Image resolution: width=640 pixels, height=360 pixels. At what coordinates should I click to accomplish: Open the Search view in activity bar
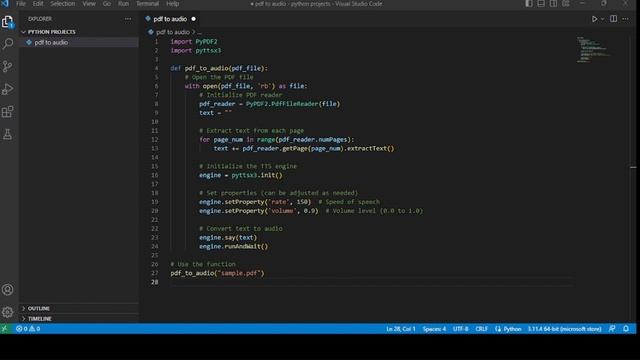click(7, 44)
